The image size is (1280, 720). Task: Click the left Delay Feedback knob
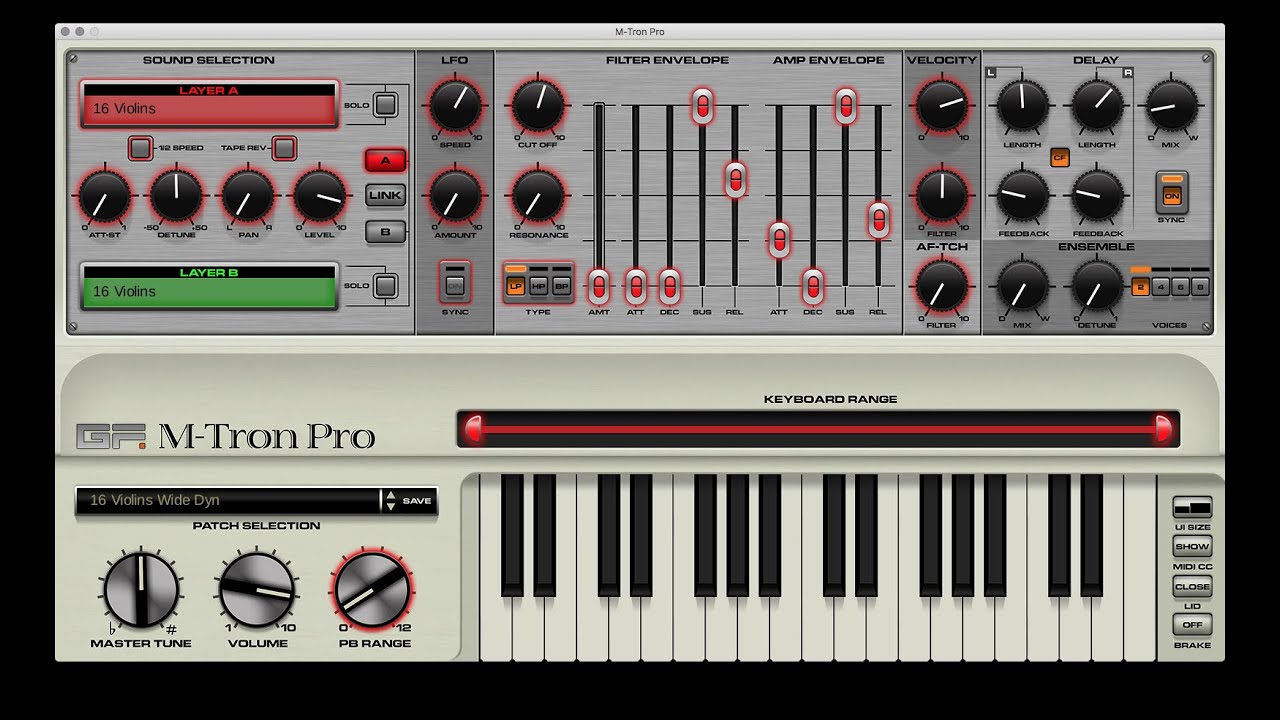(1023, 196)
